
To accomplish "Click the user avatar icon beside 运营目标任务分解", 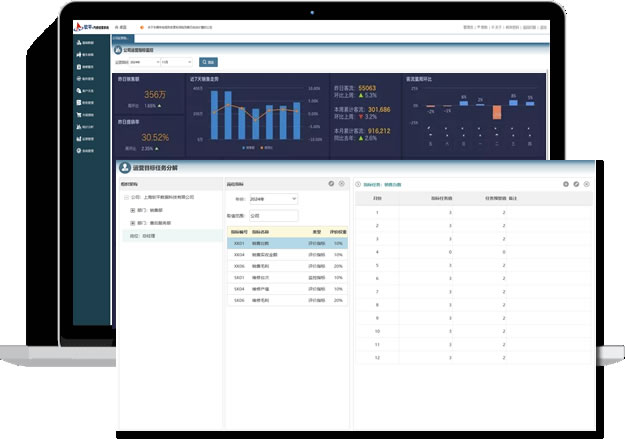I will [125, 168].
